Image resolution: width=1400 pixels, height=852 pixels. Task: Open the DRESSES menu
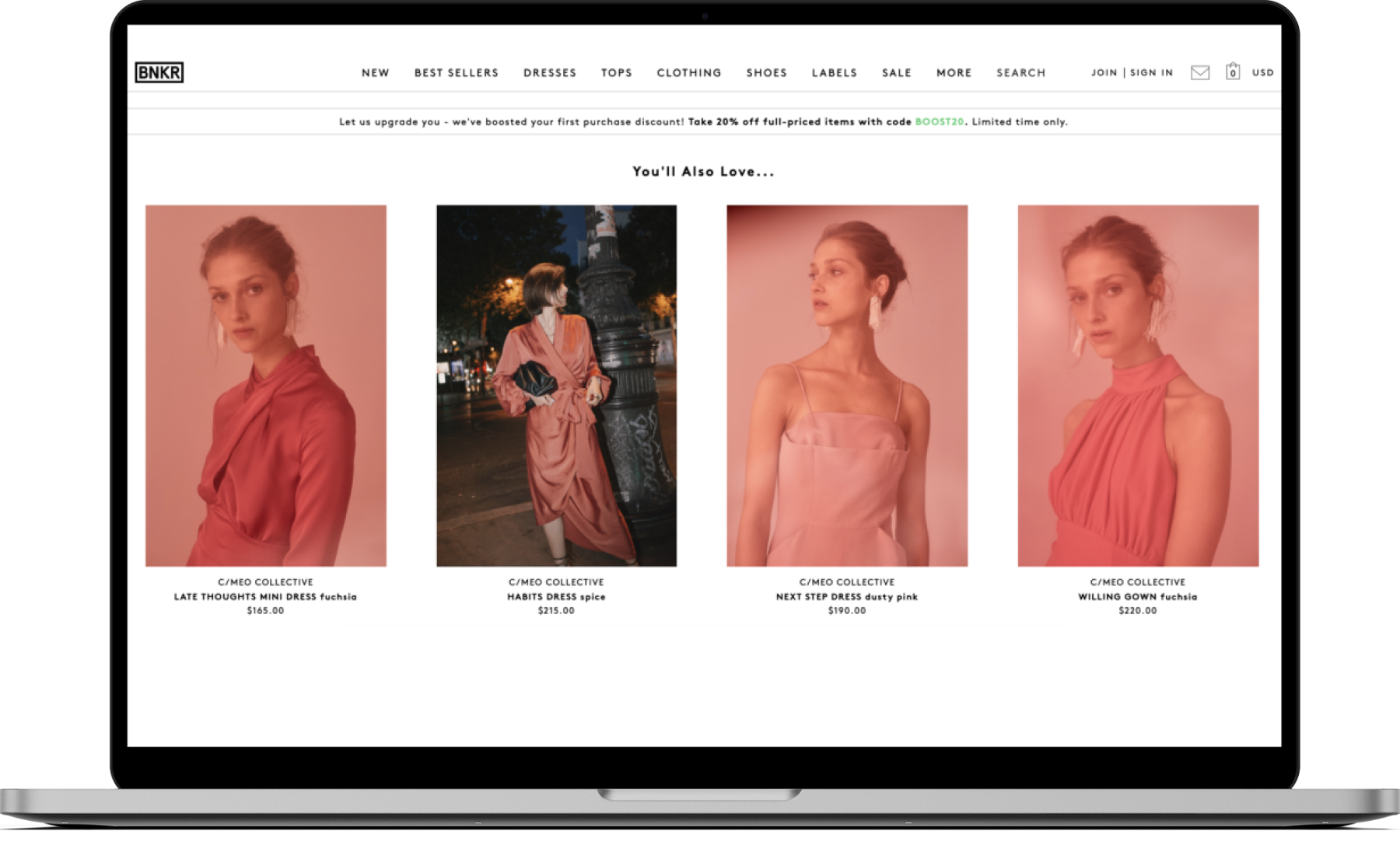(550, 72)
